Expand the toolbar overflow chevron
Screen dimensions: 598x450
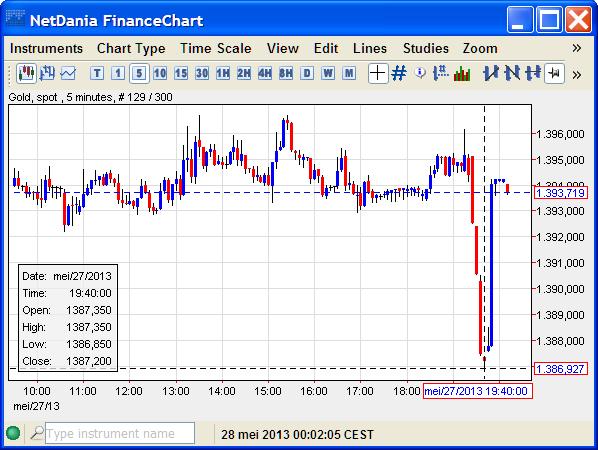tap(577, 74)
